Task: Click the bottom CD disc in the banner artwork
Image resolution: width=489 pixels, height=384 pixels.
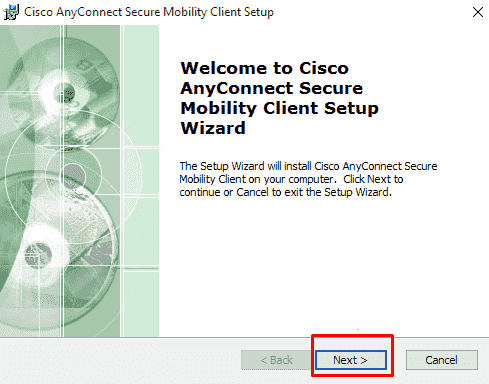Action: pos(38,255)
